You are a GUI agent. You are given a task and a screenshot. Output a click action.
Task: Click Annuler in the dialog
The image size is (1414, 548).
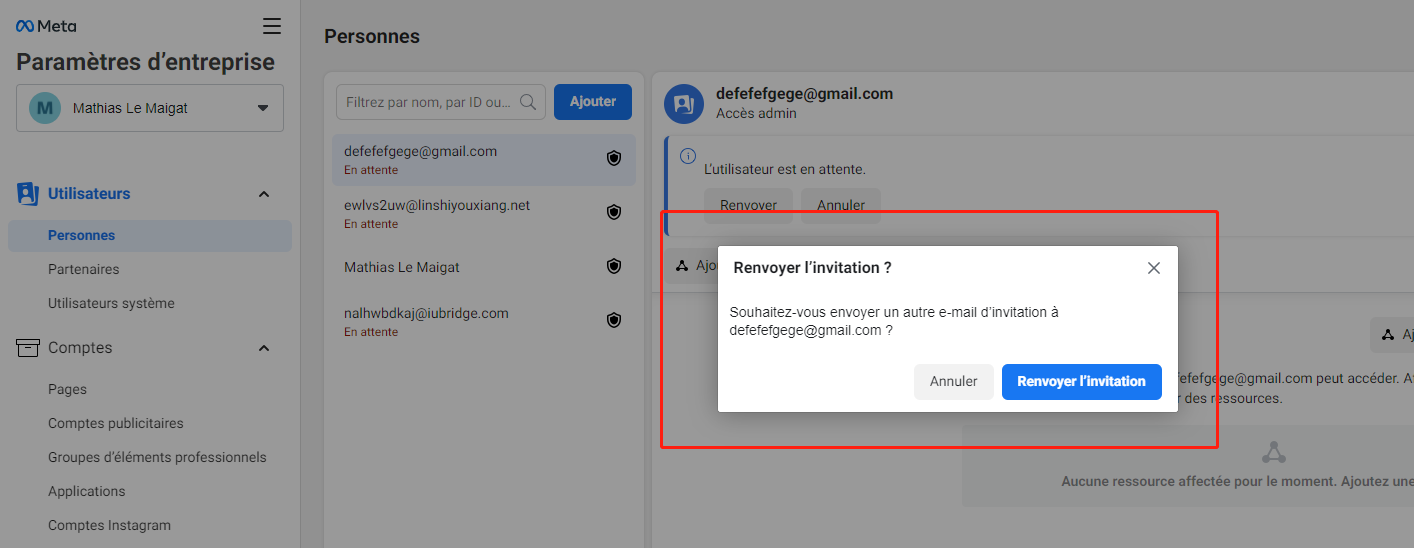click(954, 382)
